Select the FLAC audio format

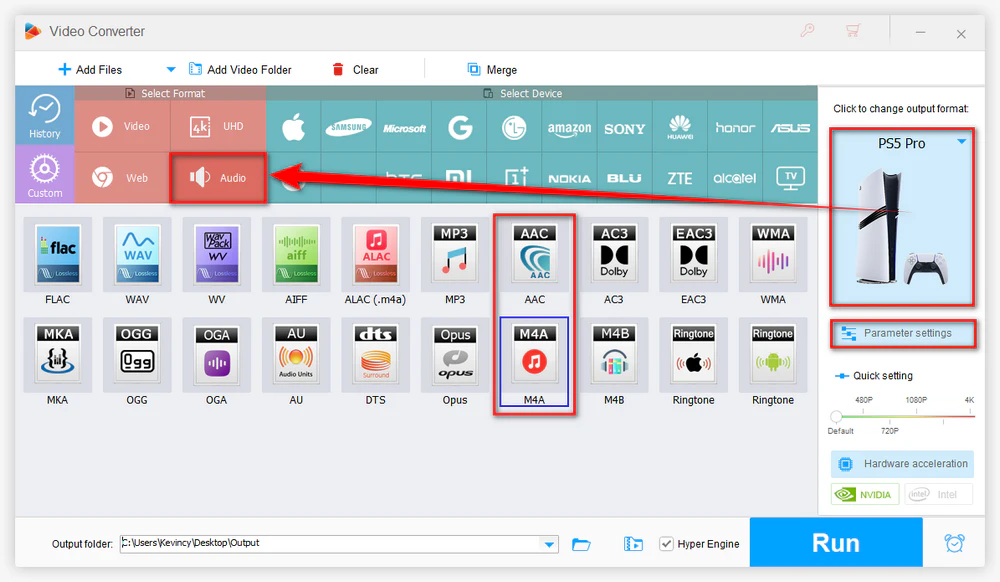point(57,255)
